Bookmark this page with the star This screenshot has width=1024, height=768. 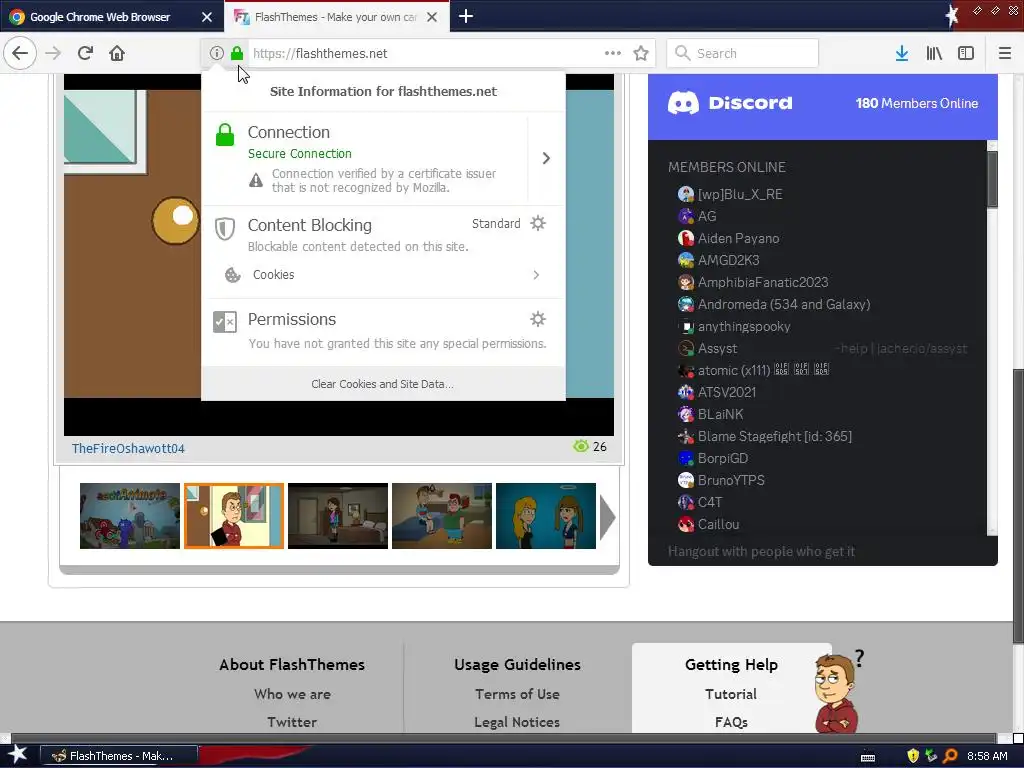coord(641,53)
